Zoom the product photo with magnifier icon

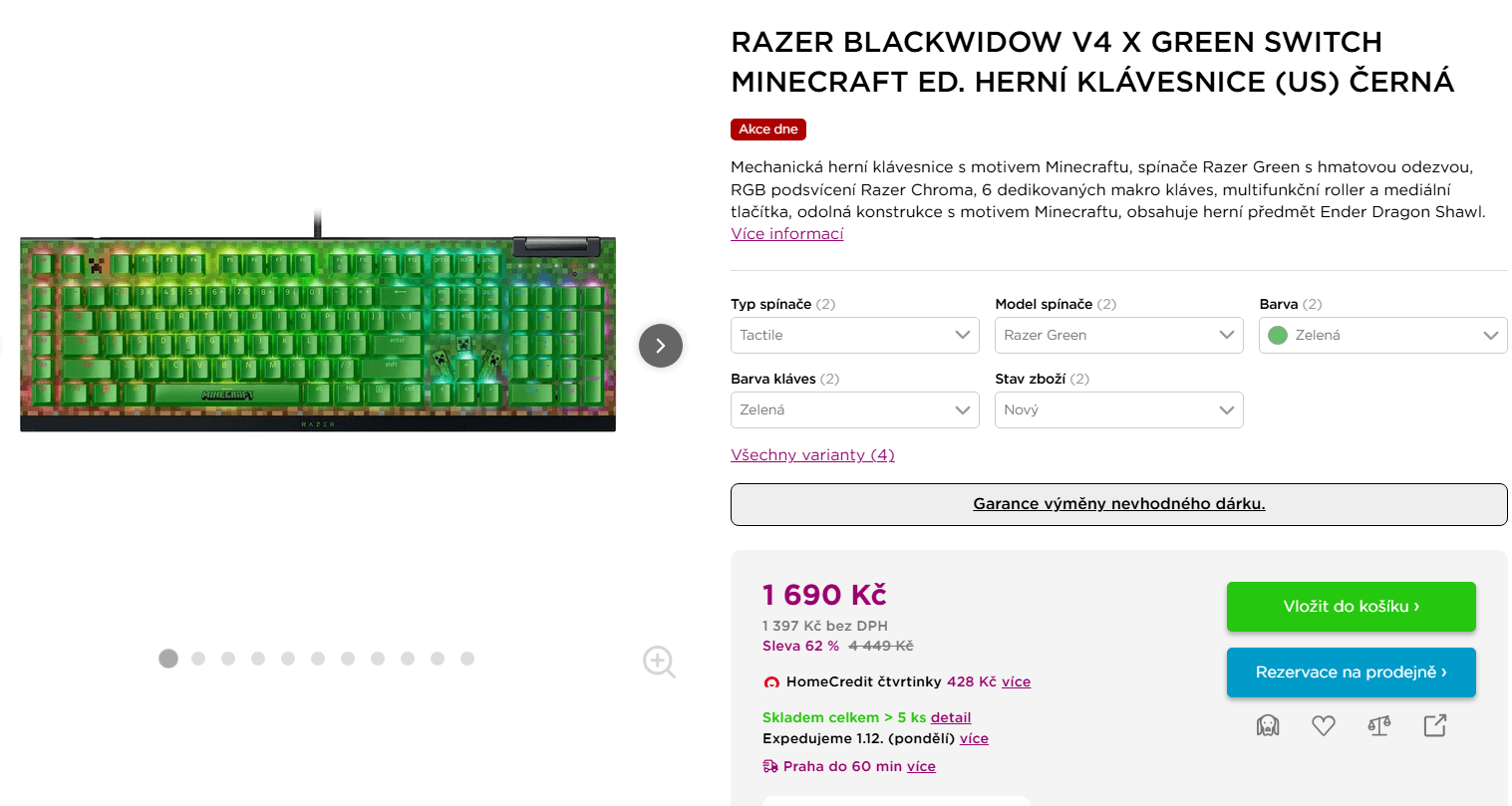tap(659, 662)
